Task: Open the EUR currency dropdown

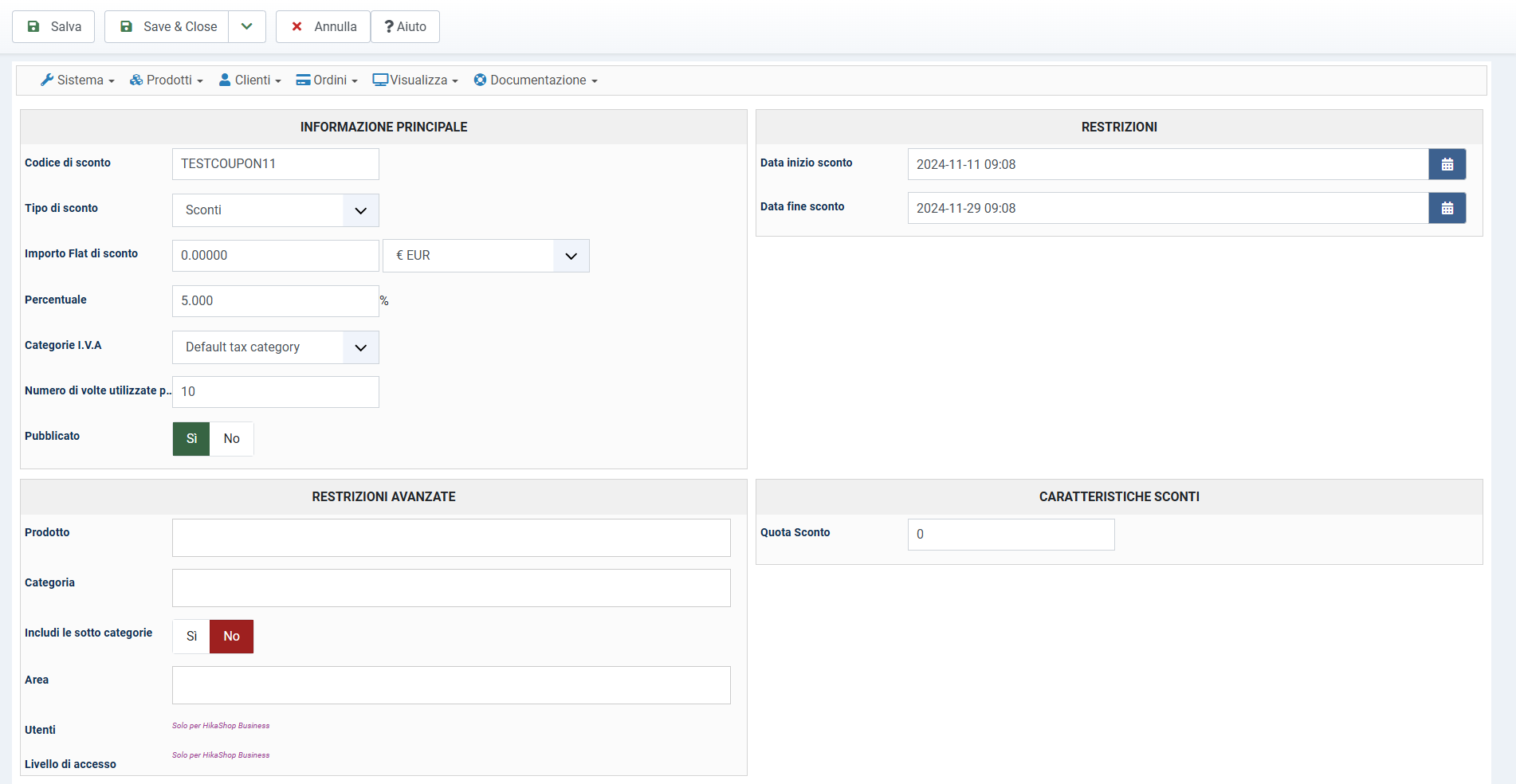Action: (x=485, y=256)
